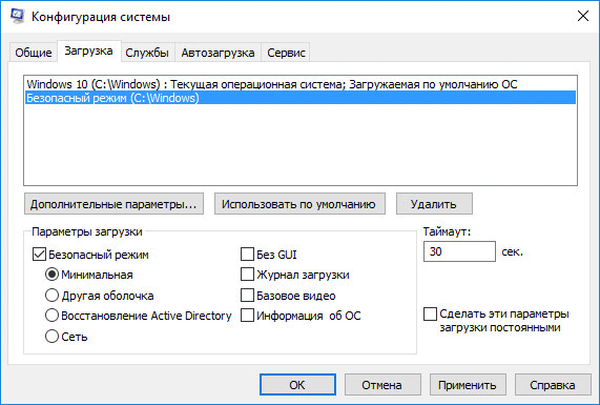Open the Сервис tab
Viewport: 600px width, 405px height.
pos(287,52)
